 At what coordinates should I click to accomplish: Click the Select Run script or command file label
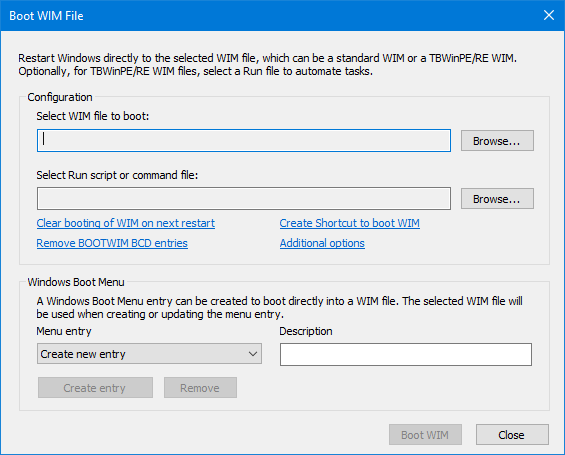tap(117, 175)
